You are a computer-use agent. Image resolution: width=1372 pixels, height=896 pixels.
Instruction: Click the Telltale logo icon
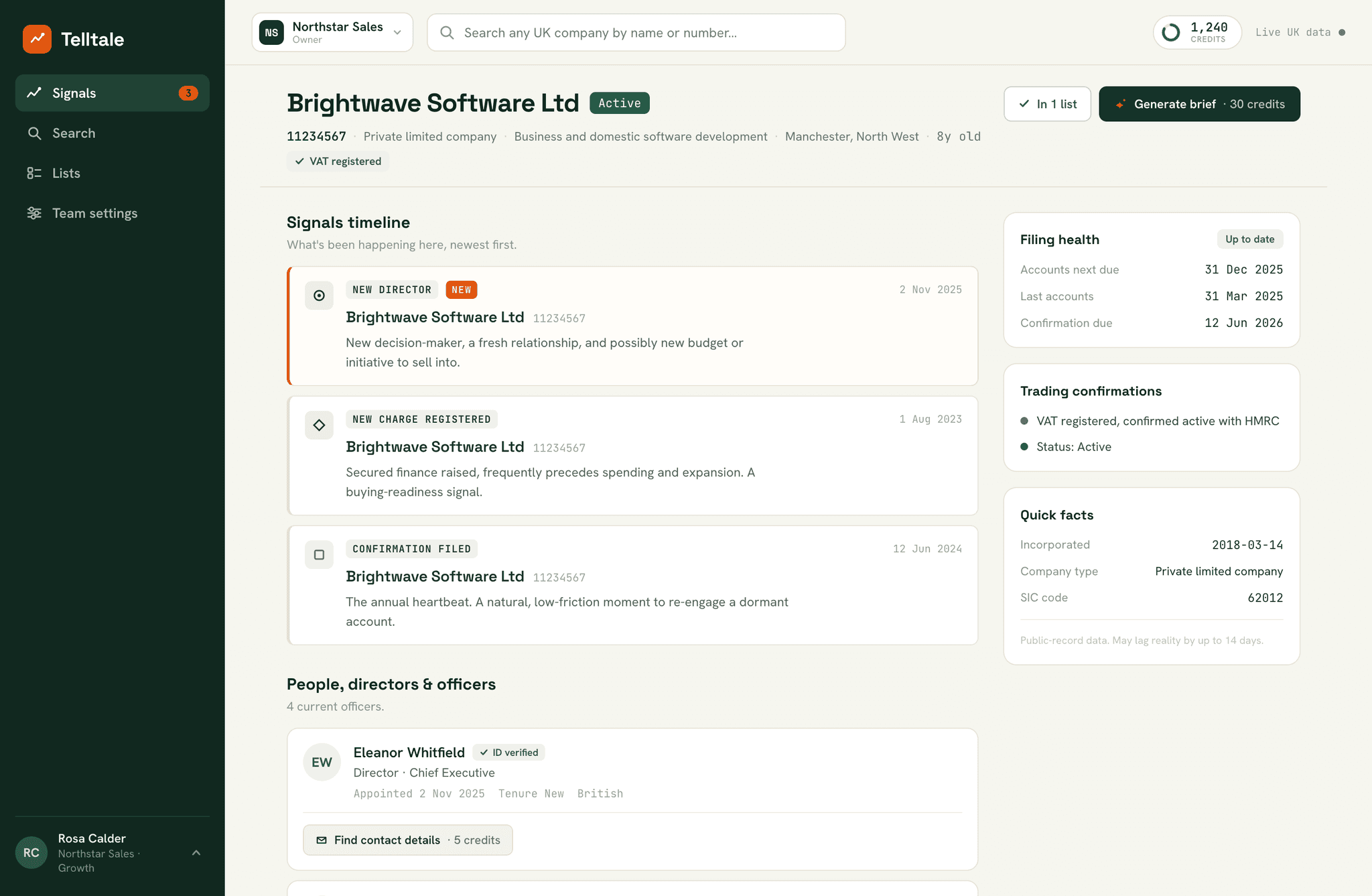coord(37,39)
